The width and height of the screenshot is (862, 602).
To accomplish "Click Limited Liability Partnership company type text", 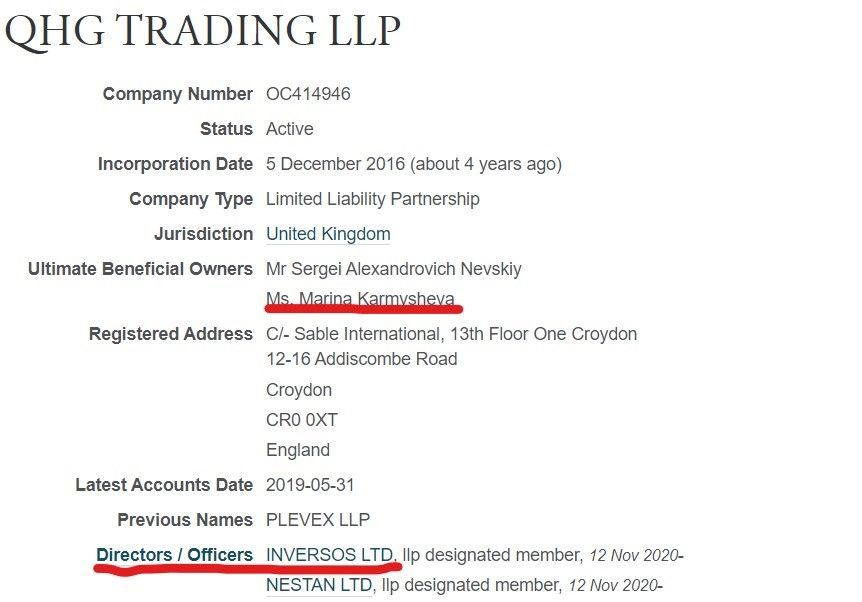I will [x=373, y=199].
